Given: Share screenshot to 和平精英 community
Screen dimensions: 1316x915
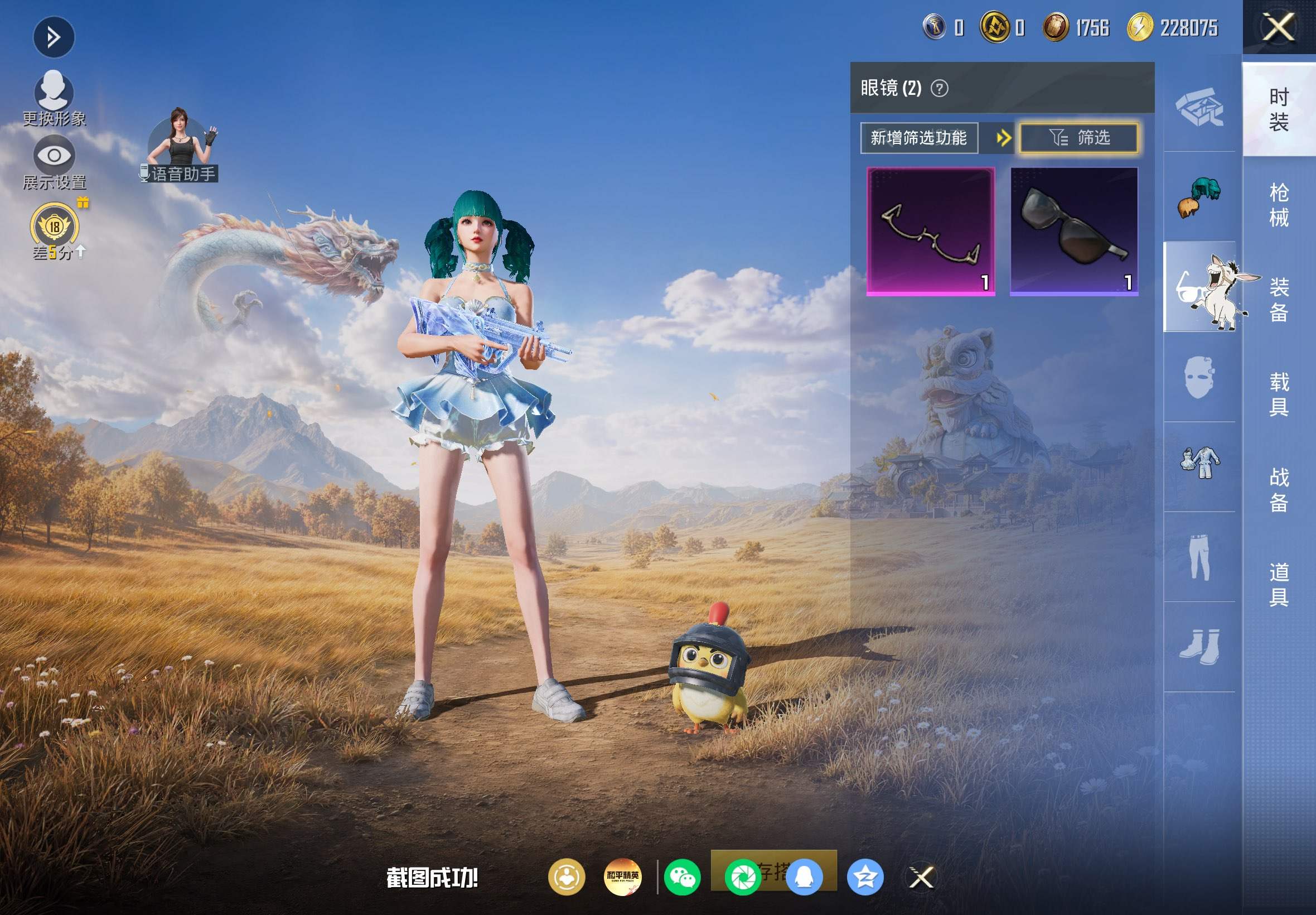Looking at the screenshot, I should [623, 877].
